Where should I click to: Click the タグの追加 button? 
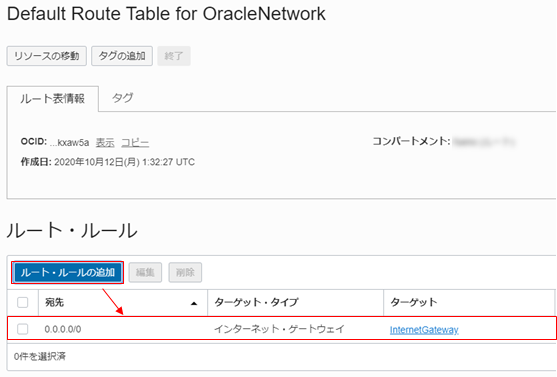pos(122,56)
